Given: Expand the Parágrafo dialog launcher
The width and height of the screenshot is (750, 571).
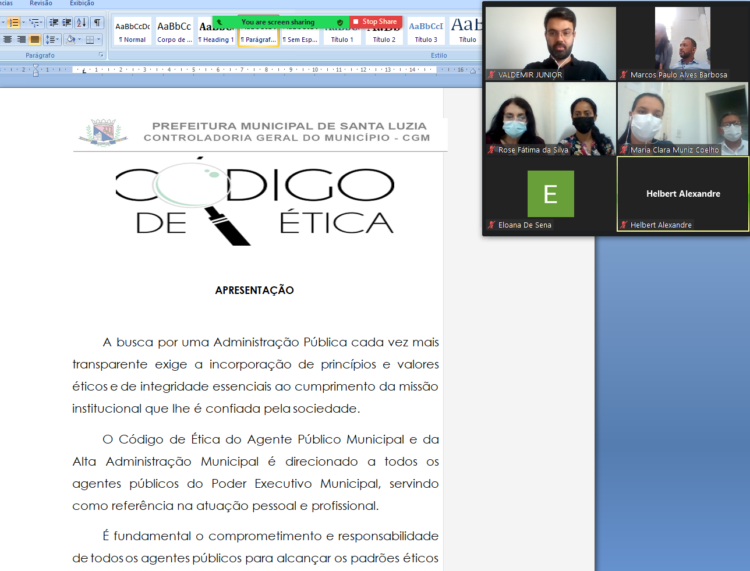Looking at the screenshot, I should pyautogui.click(x=101, y=55).
